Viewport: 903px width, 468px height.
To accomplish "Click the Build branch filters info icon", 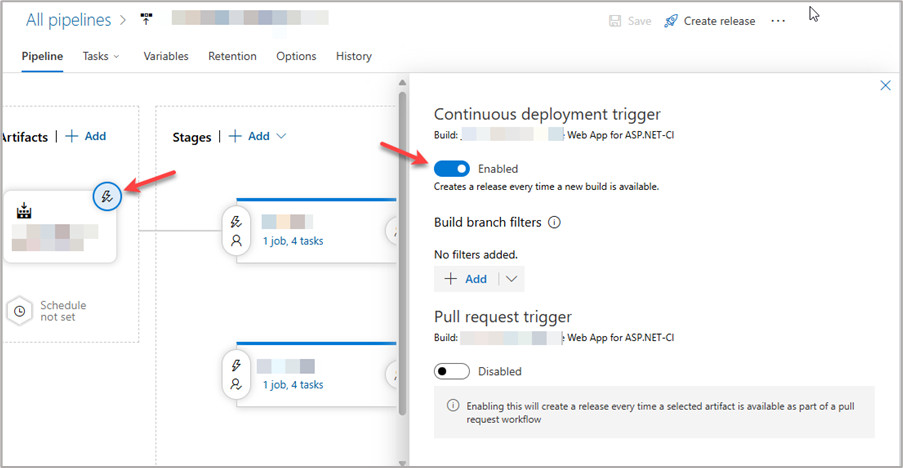I will click(554, 223).
